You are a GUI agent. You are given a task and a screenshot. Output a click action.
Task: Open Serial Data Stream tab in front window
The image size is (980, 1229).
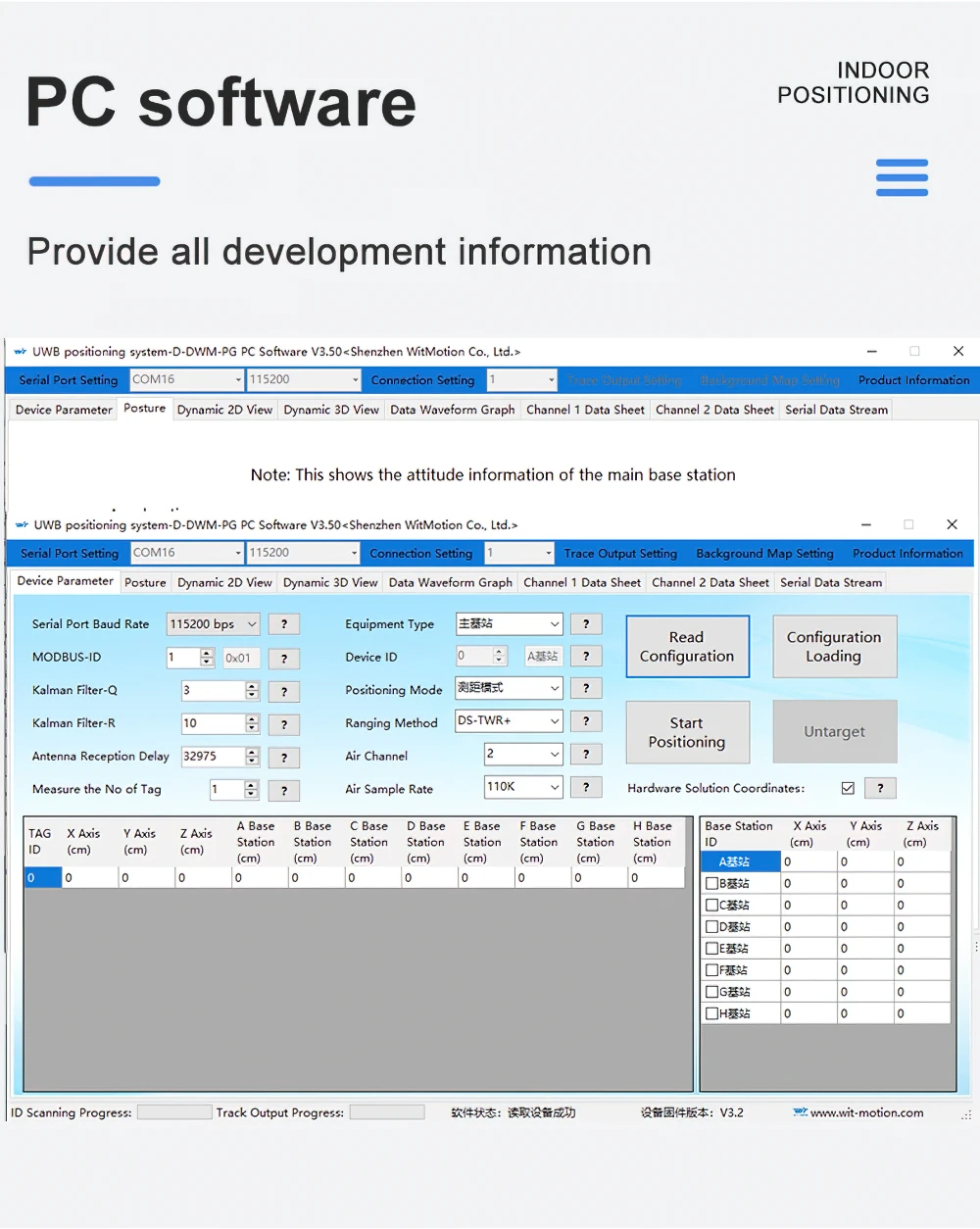(x=831, y=582)
